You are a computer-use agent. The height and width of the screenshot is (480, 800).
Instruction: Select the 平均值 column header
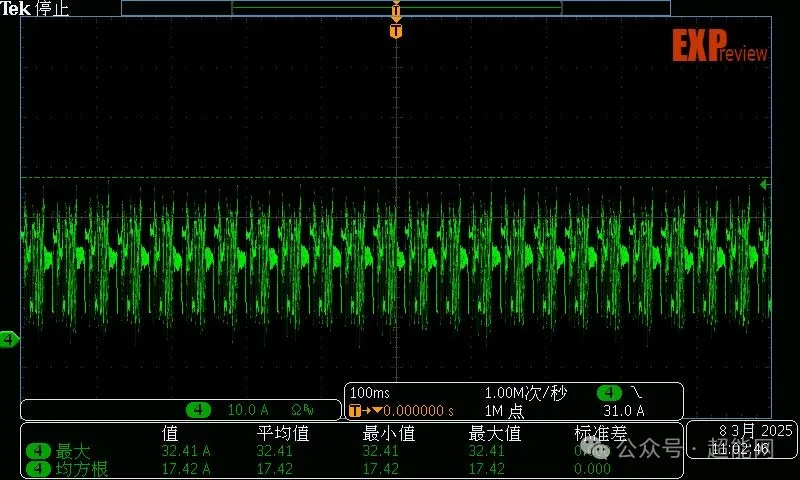point(283,434)
